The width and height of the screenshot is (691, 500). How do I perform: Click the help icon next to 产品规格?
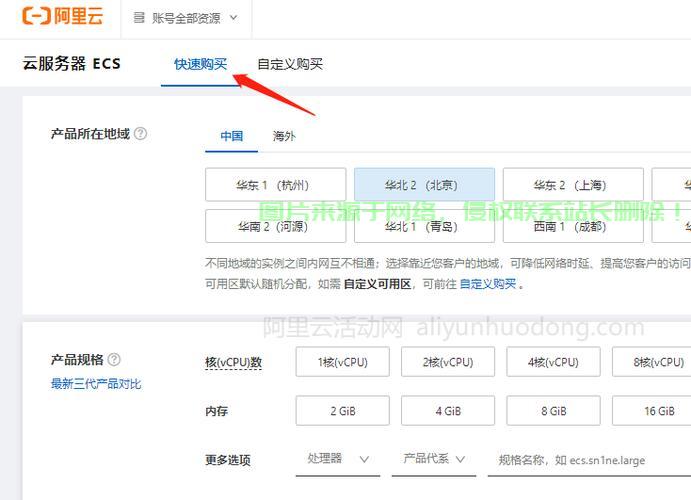click(x=114, y=359)
